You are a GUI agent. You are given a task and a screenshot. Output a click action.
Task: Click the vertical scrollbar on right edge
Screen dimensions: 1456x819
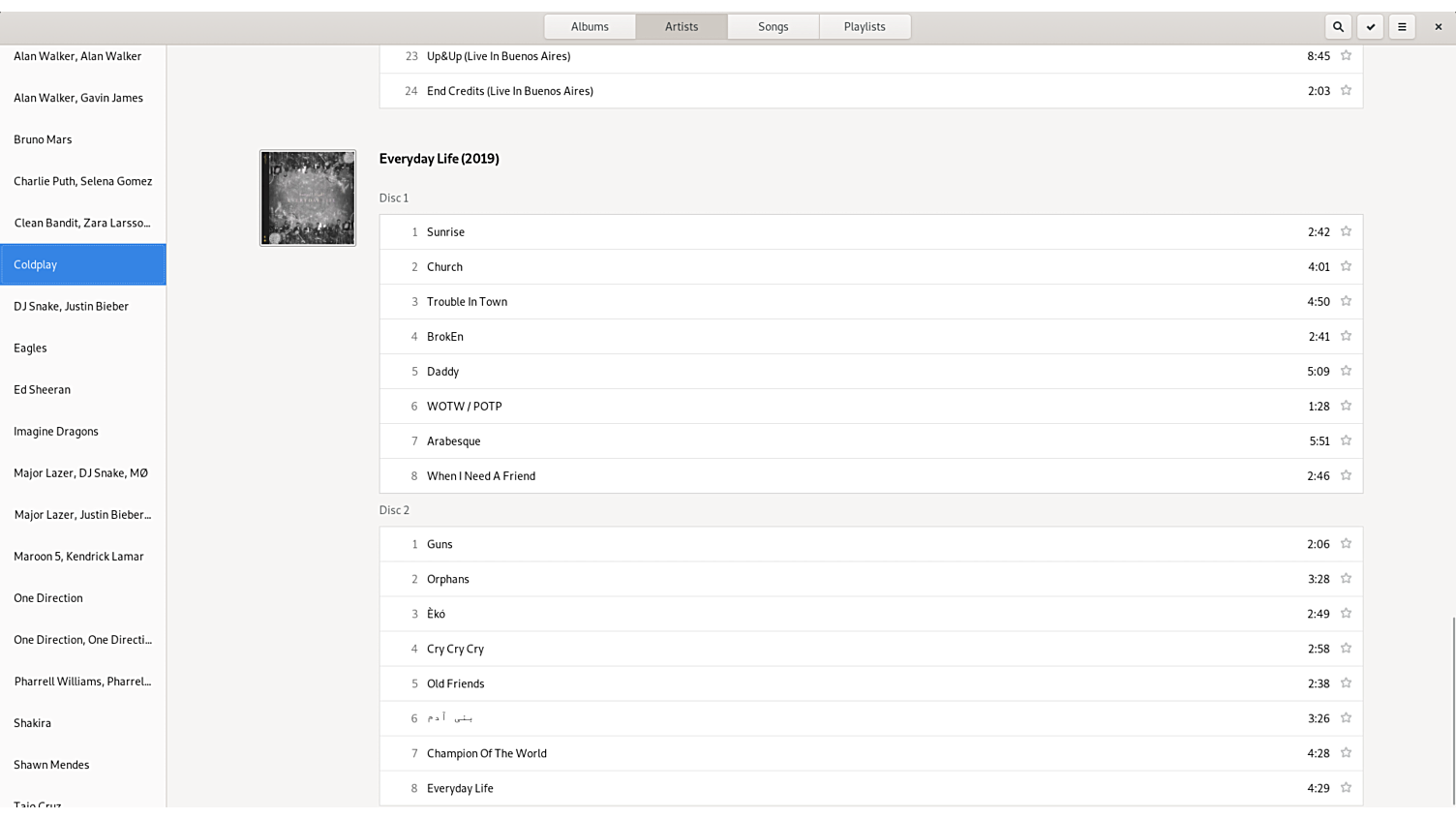pos(1452,711)
